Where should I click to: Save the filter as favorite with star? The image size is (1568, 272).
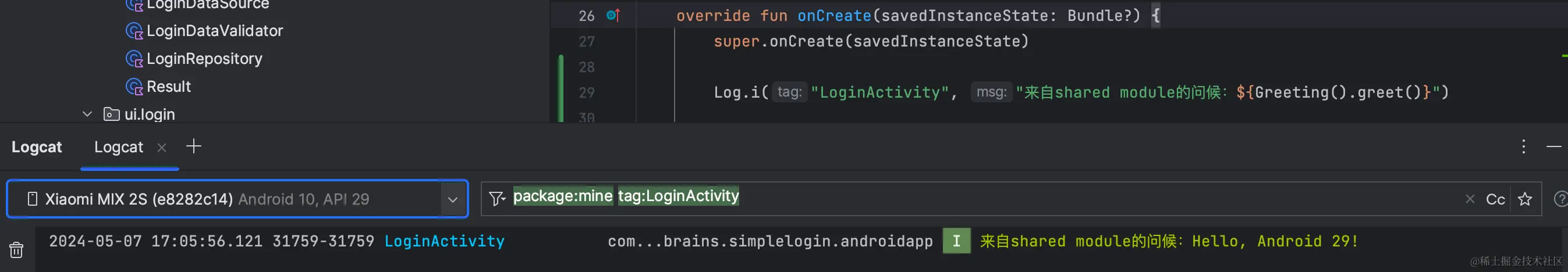pyautogui.click(x=1525, y=199)
